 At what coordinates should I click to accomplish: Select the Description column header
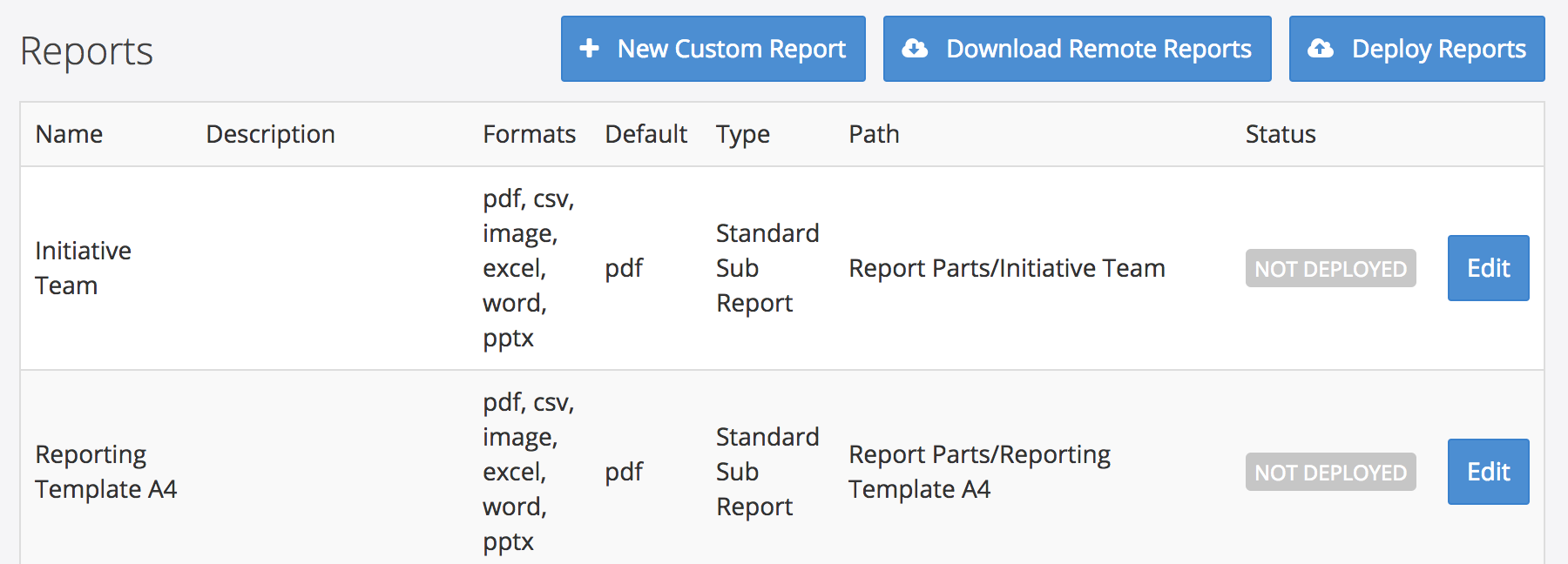[270, 134]
